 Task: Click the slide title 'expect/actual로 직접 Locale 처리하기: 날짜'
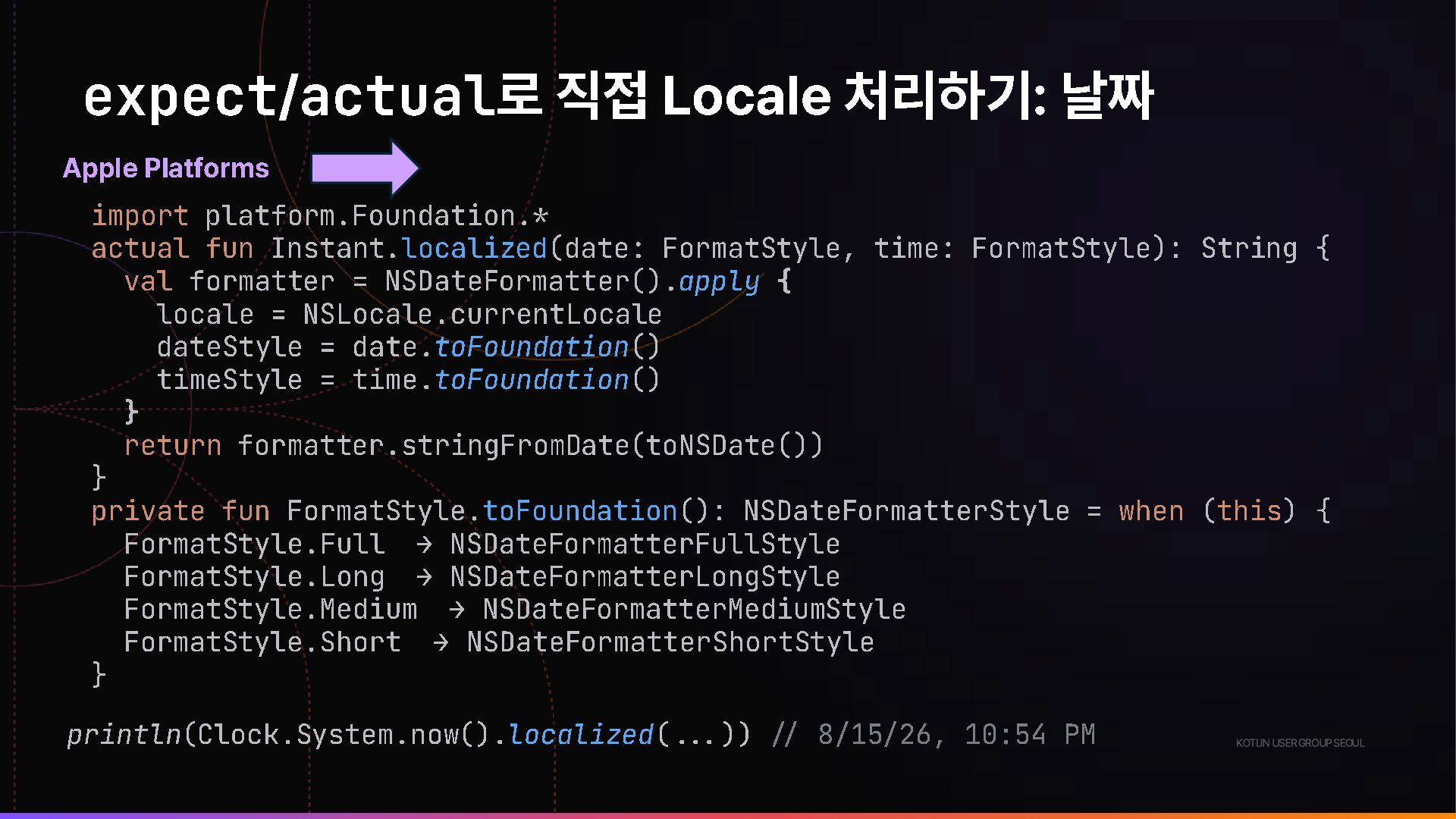pyautogui.click(x=618, y=96)
